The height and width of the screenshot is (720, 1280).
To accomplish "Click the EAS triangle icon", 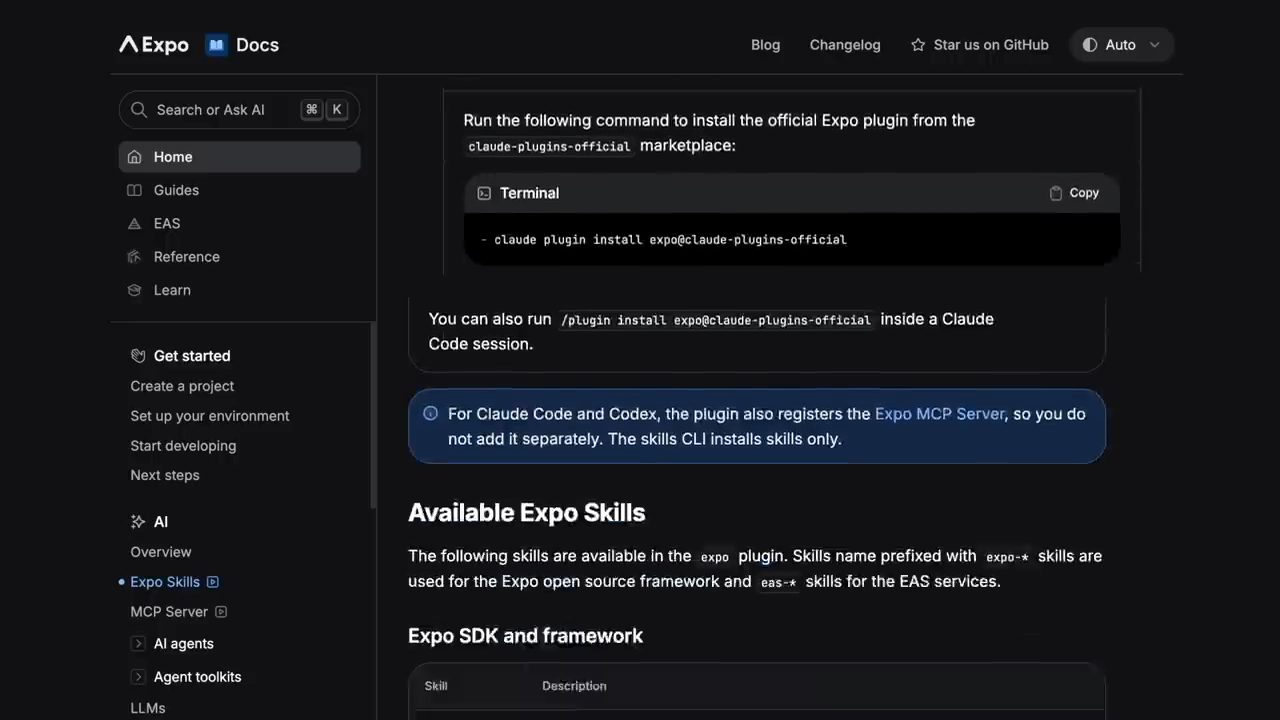I will 135,223.
